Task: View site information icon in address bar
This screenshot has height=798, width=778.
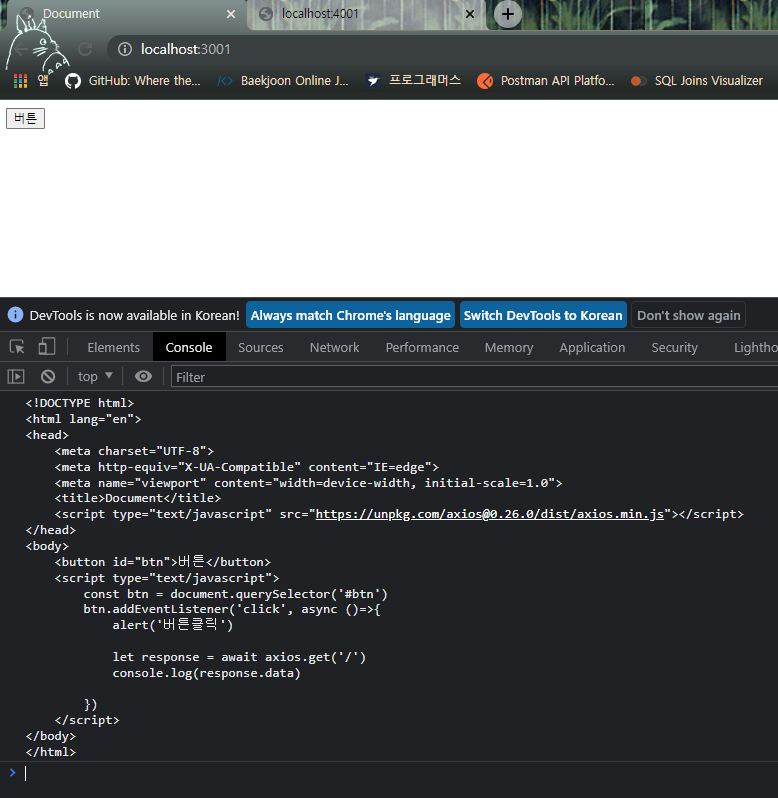Action: pos(125,49)
